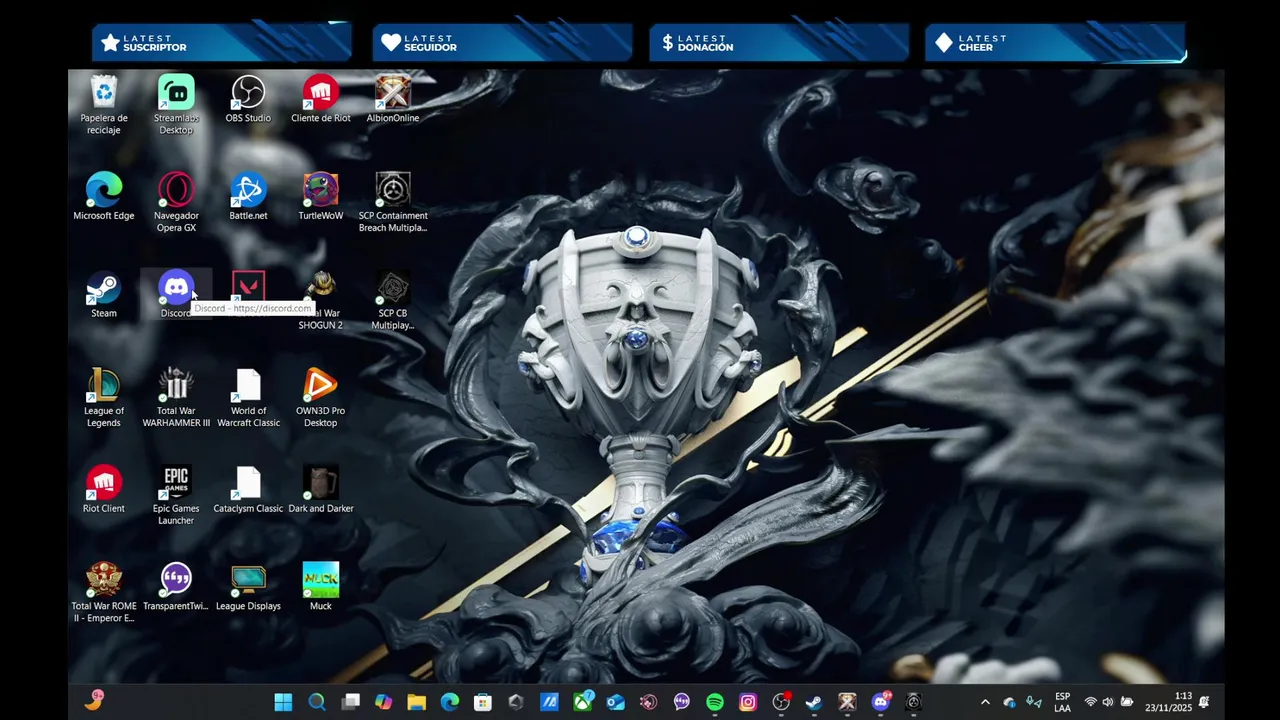Select Total War WARHAMMER III icon
This screenshot has width=1280, height=720.
click(176, 397)
